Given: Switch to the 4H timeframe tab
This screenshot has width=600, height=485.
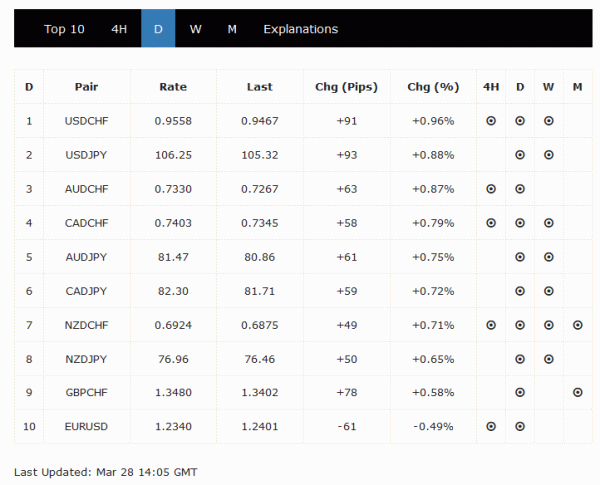Looking at the screenshot, I should click(119, 29).
